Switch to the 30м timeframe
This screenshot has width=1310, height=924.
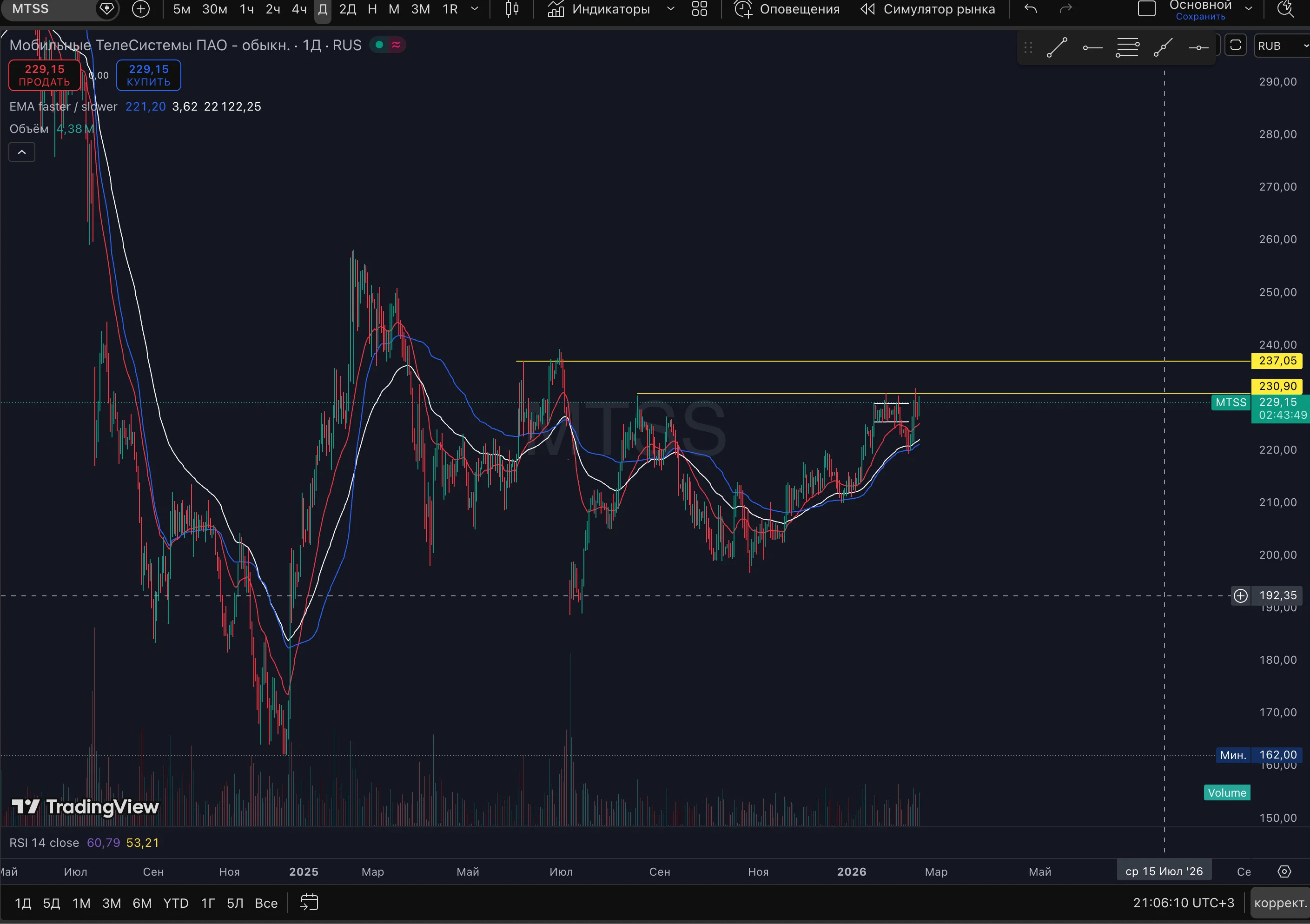point(214,9)
